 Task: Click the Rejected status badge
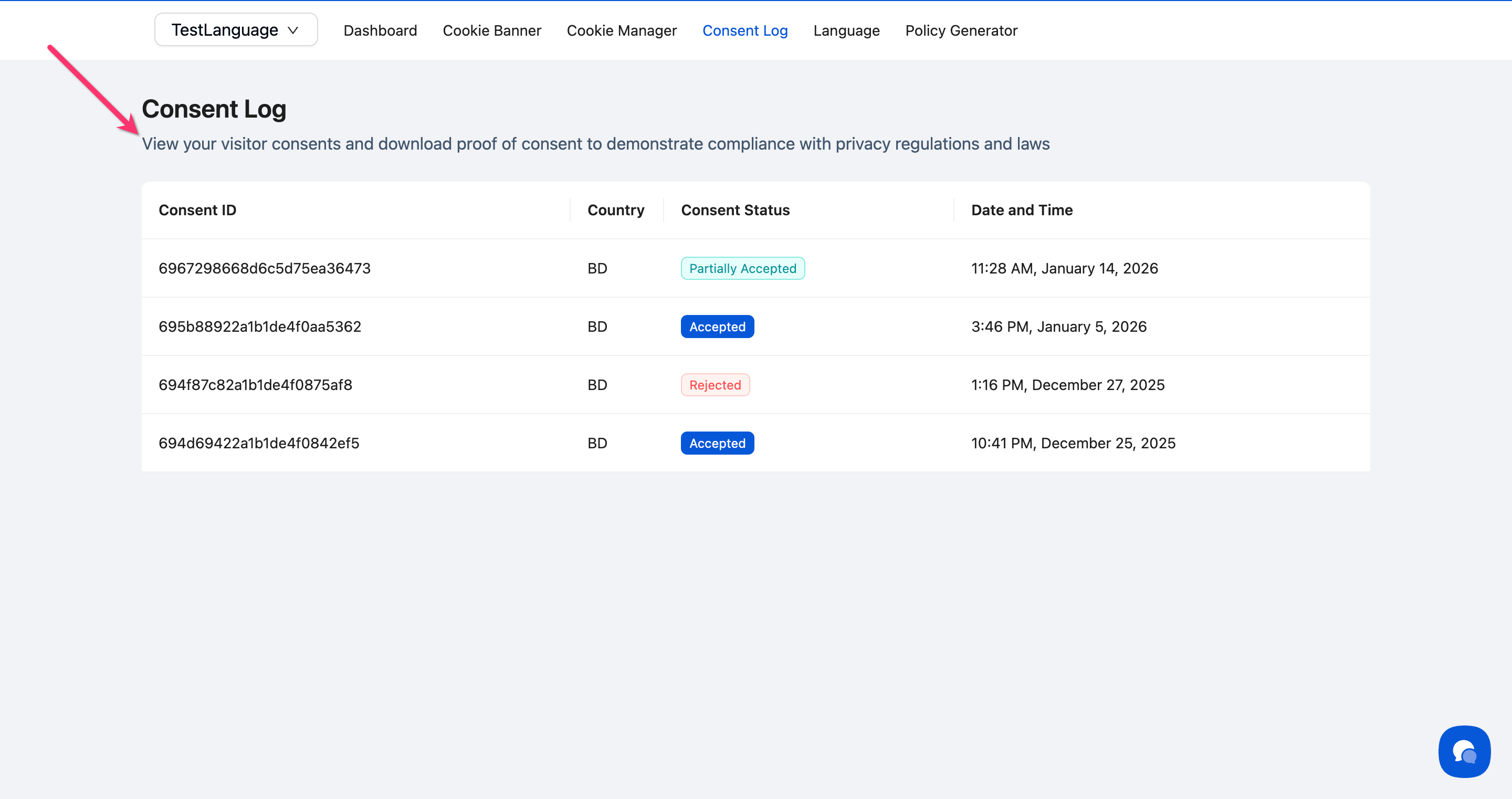point(715,385)
